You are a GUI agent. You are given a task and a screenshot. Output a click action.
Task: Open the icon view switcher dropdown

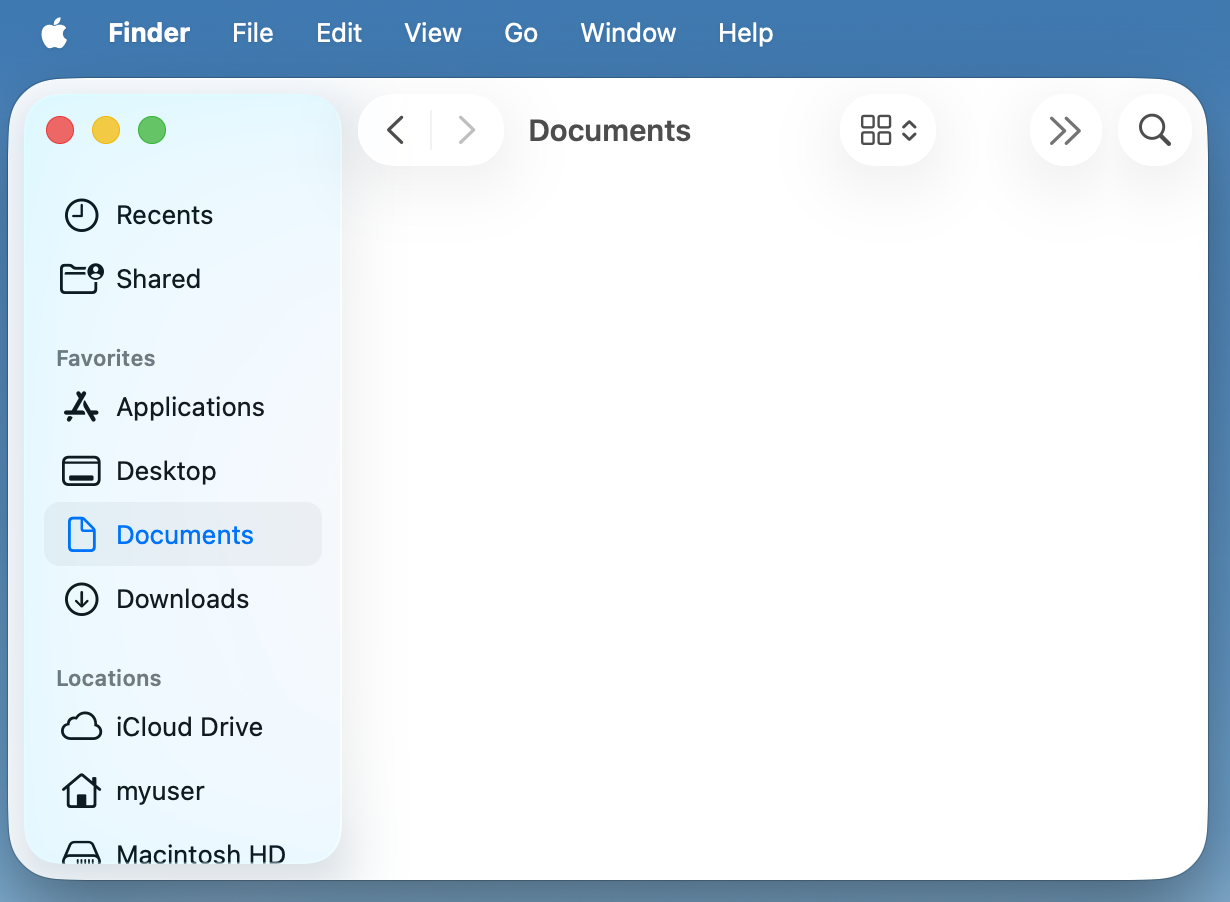coord(888,130)
